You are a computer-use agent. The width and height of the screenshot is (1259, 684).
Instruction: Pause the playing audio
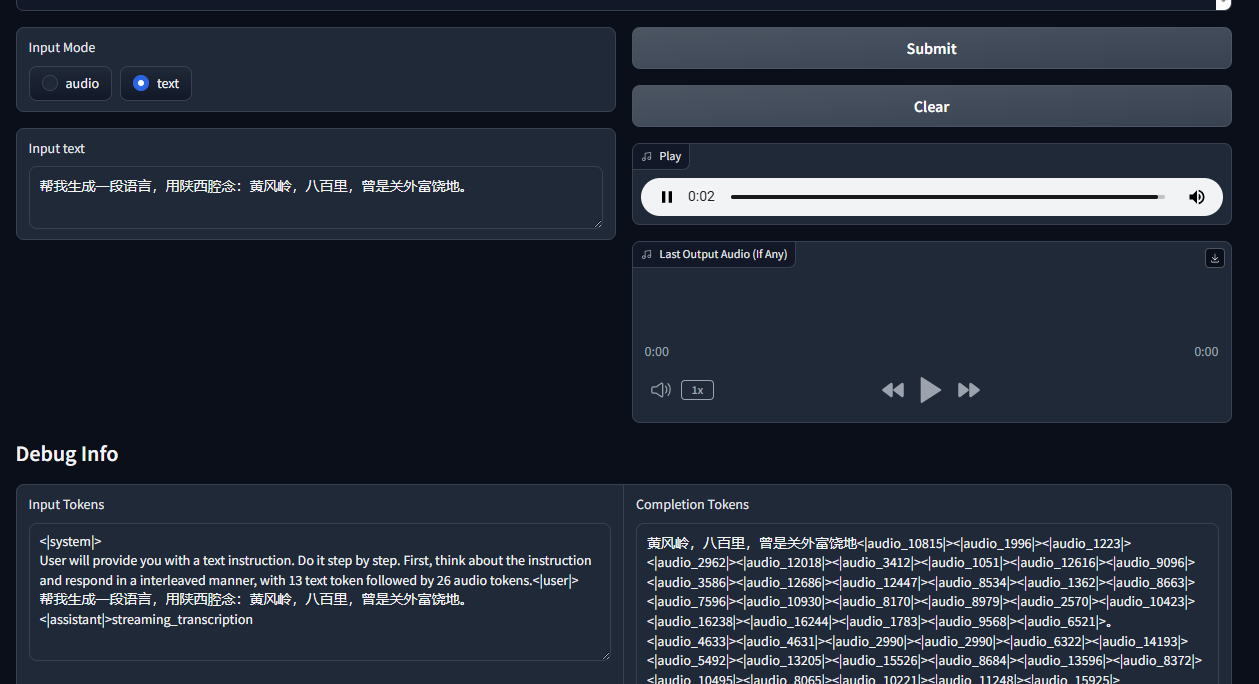tap(667, 197)
